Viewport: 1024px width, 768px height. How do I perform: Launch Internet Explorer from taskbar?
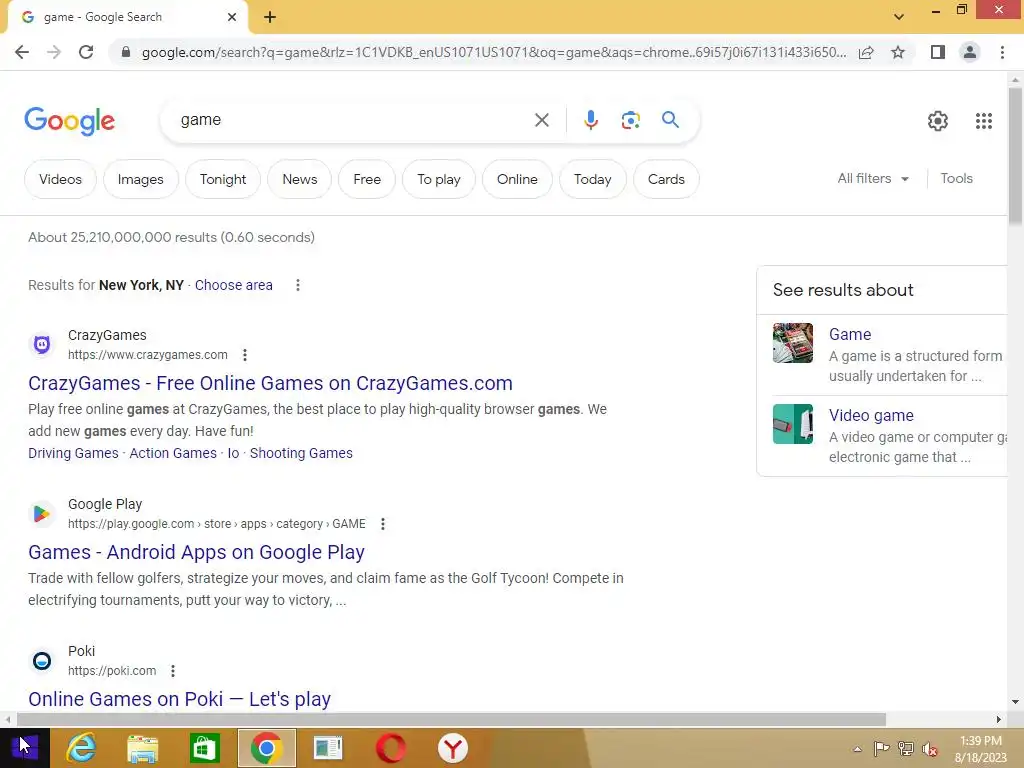pos(81,748)
